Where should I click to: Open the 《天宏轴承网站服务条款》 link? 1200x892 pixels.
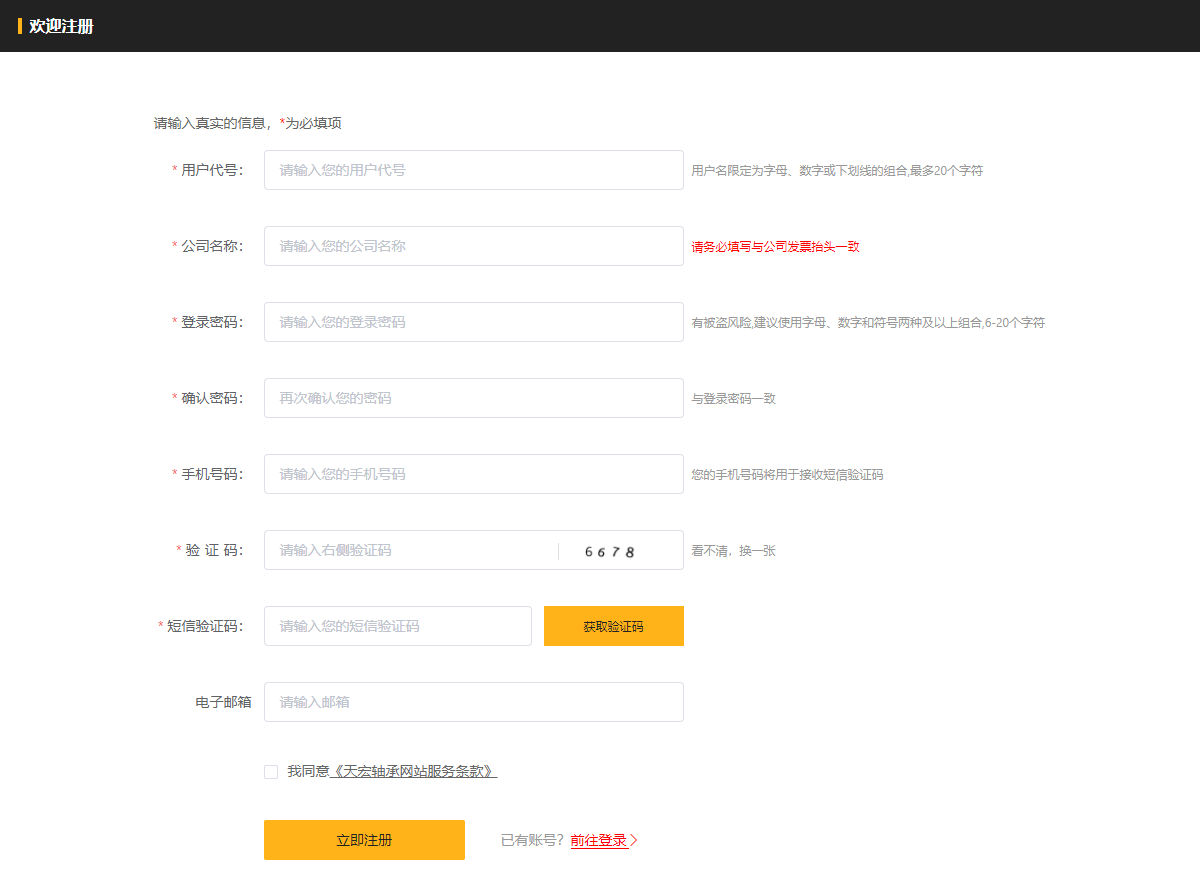tap(413, 772)
